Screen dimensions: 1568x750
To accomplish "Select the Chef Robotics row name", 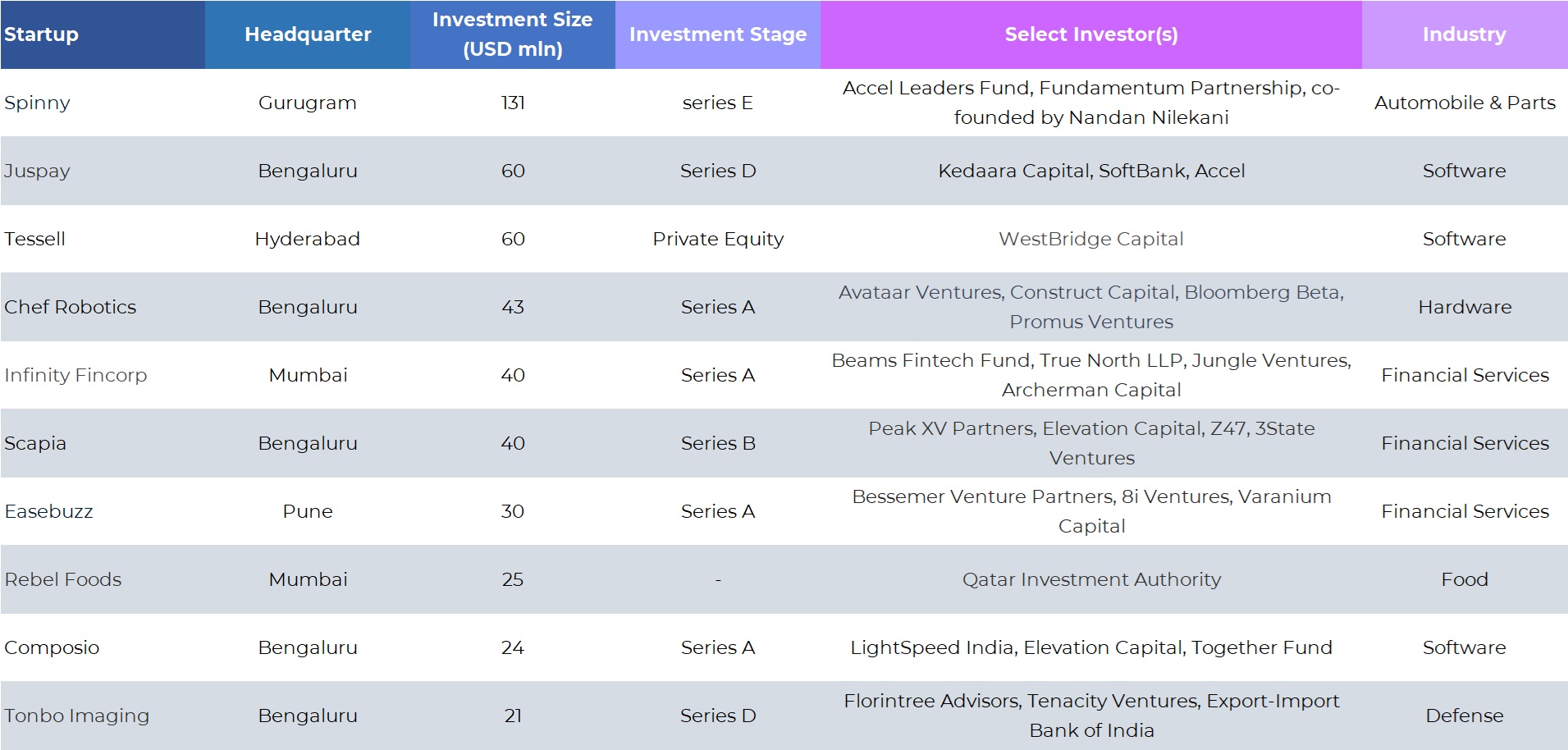I will click(x=70, y=307).
